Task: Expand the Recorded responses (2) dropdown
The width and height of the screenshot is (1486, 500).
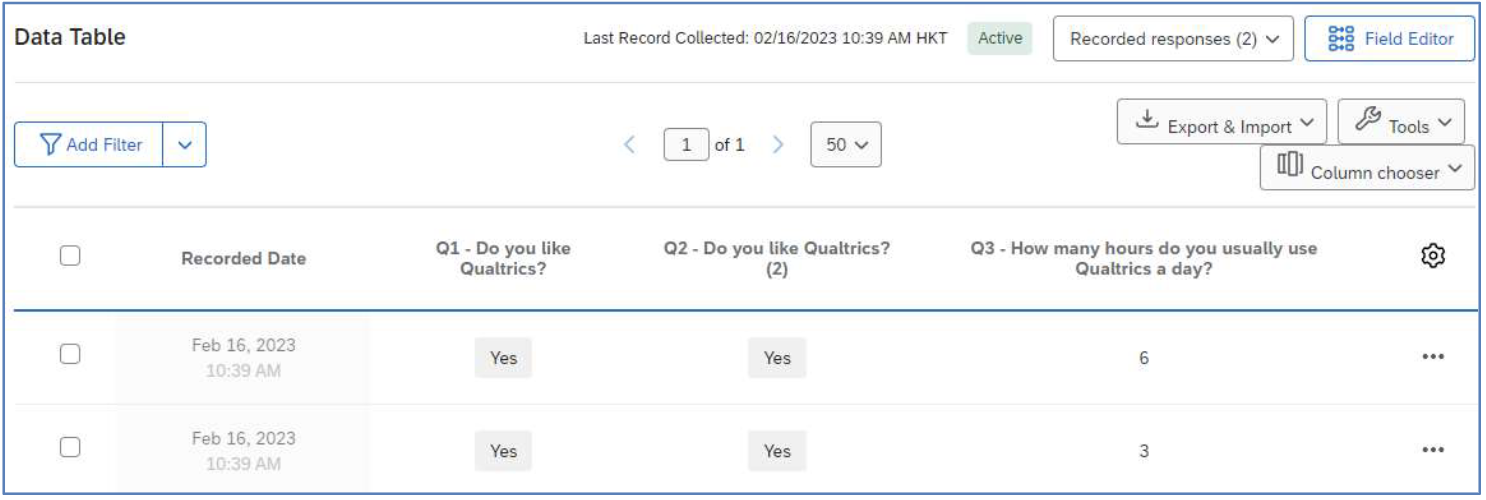Action: tap(1173, 40)
